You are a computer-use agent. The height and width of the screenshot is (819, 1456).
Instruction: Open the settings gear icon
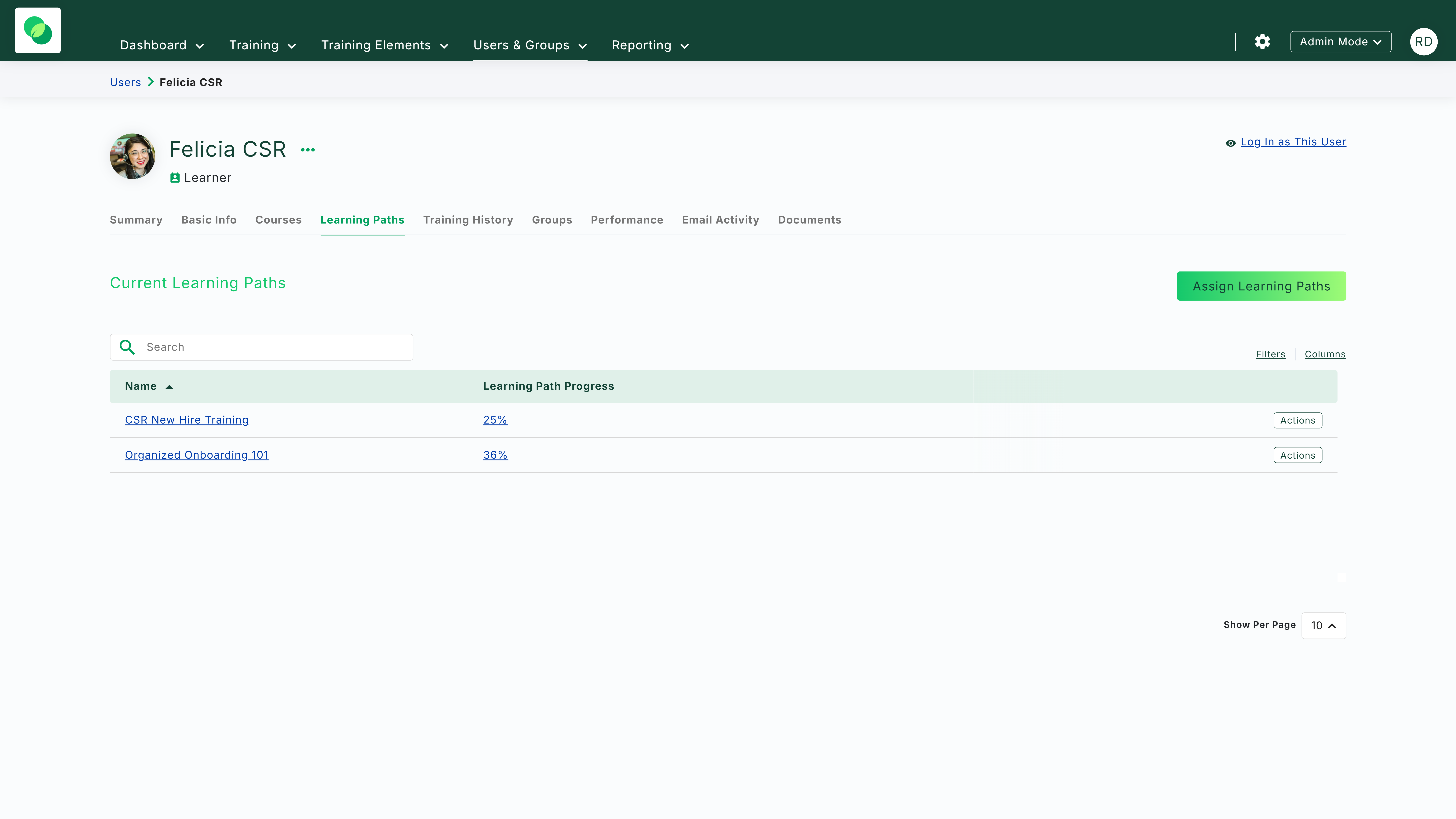pos(1262,42)
